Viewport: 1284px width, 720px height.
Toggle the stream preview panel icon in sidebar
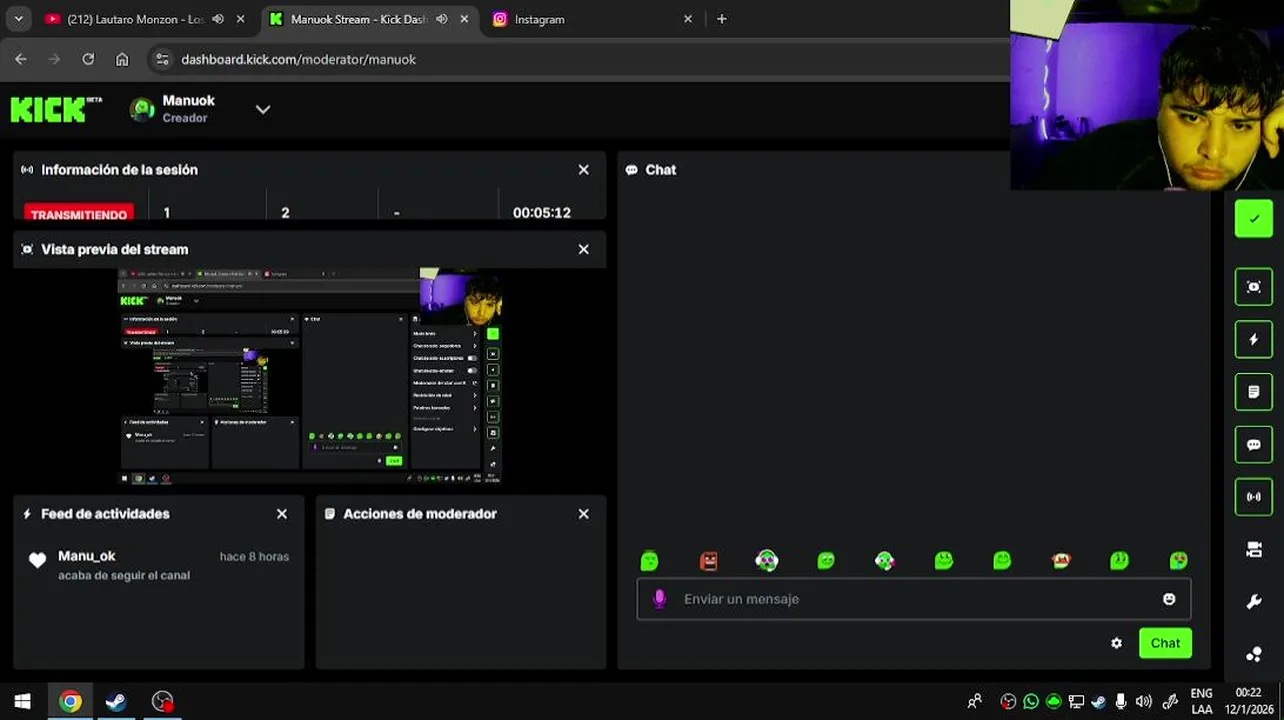(1253, 287)
